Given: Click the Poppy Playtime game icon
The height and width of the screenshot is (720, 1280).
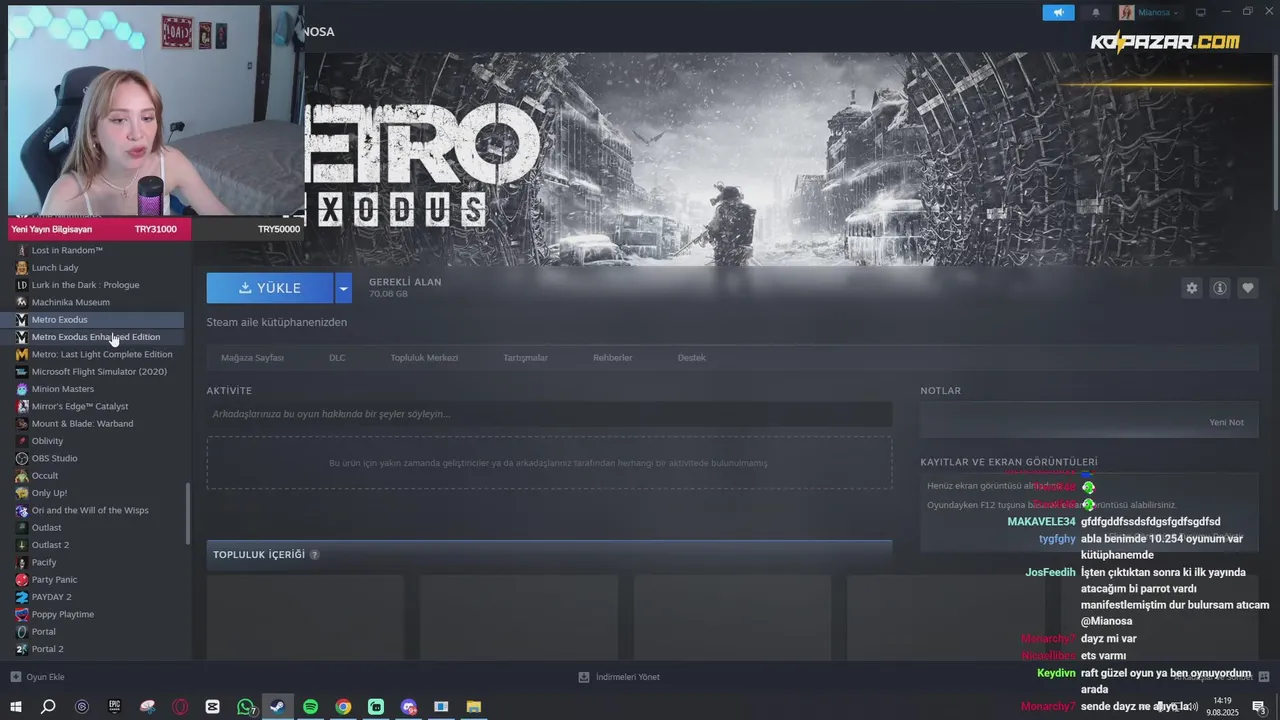Looking at the screenshot, I should pos(22,614).
